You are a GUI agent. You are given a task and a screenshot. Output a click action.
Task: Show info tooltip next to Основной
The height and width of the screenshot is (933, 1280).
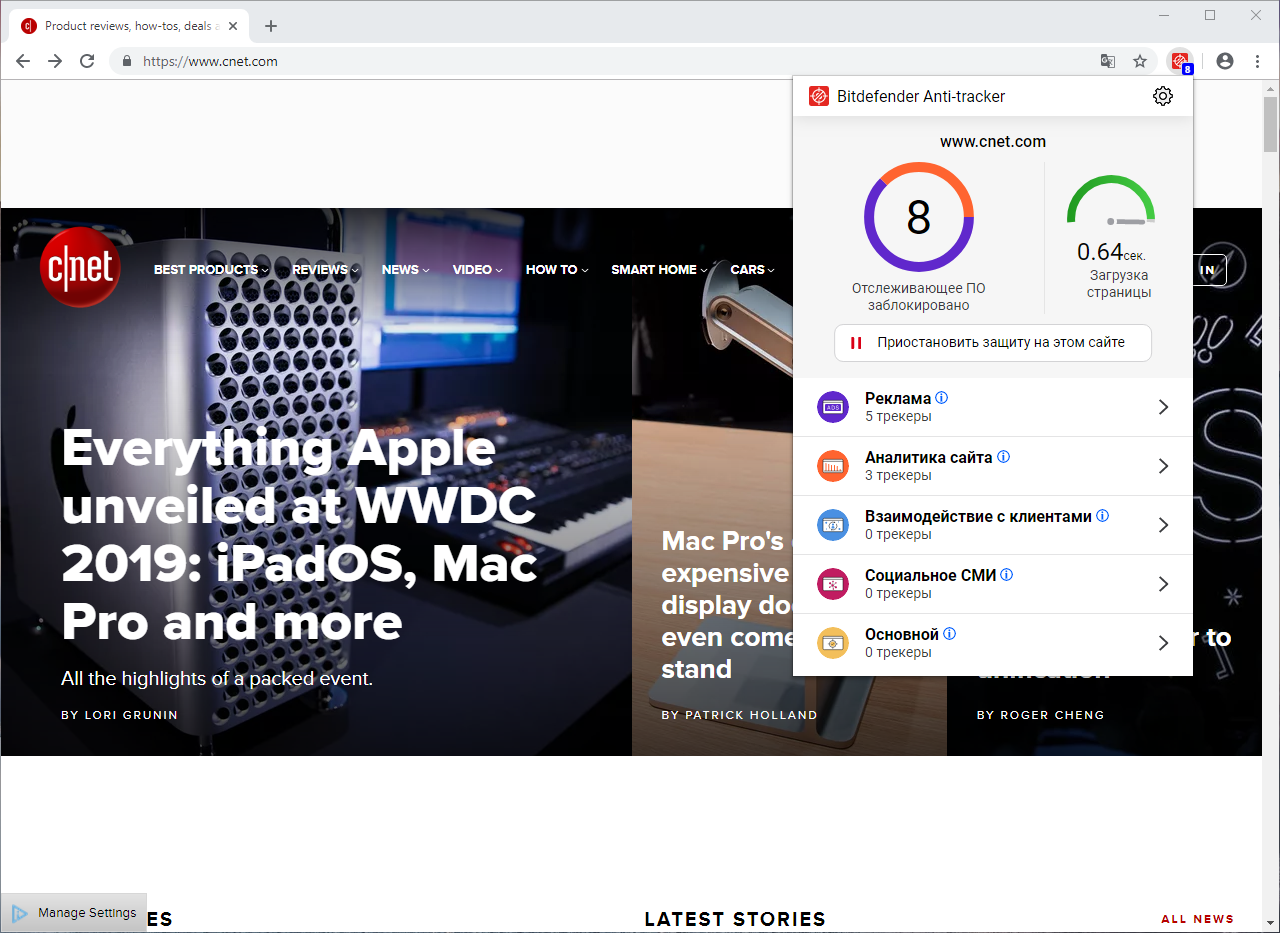[x=949, y=634]
